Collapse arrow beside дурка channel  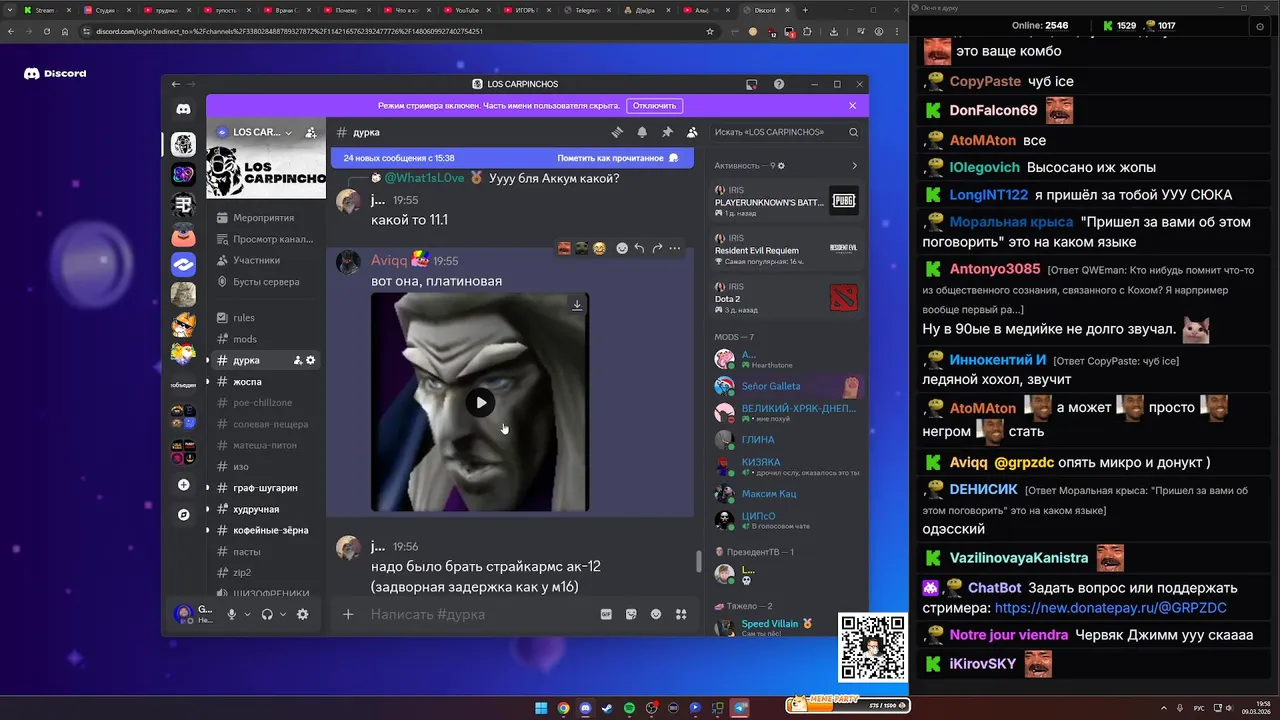tap(208, 360)
